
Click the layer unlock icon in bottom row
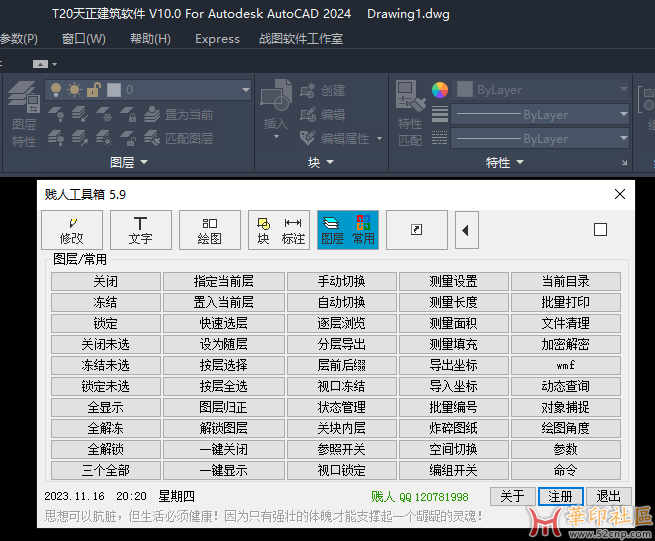coord(128,138)
